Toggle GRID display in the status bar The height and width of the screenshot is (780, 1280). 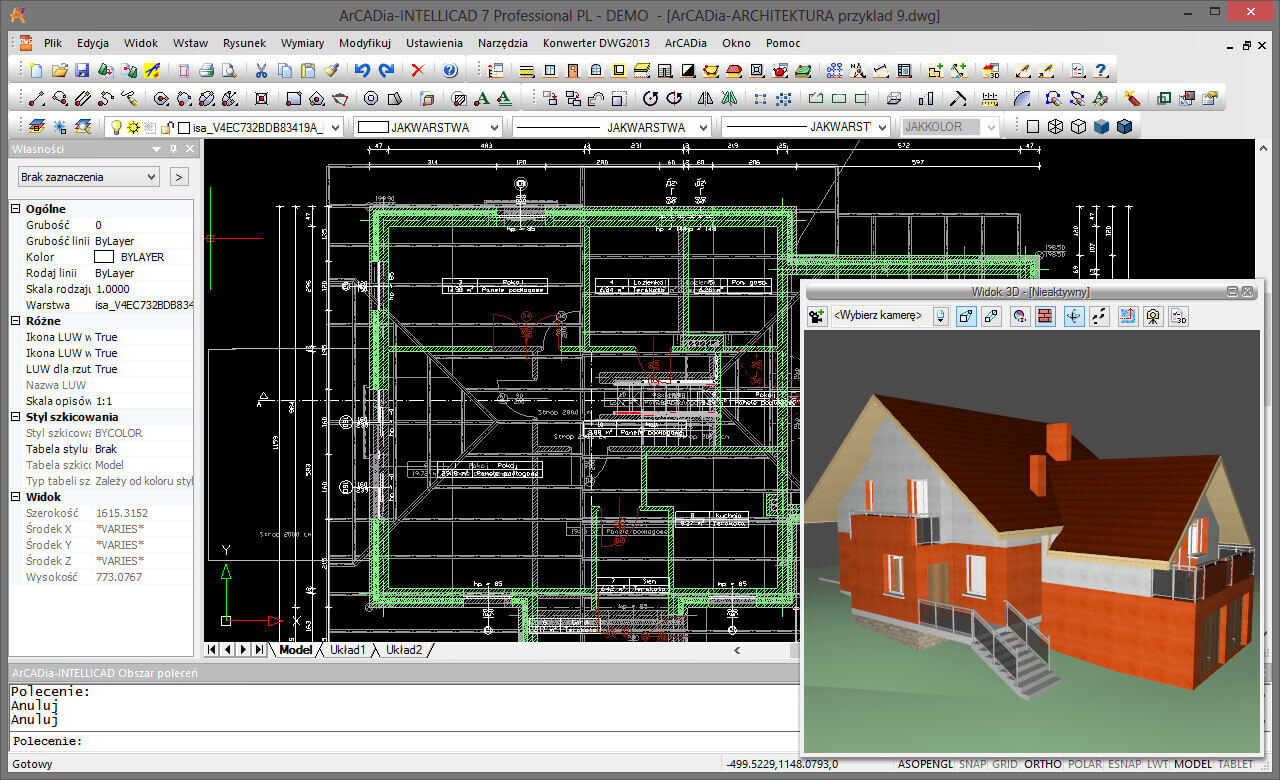coord(1005,764)
